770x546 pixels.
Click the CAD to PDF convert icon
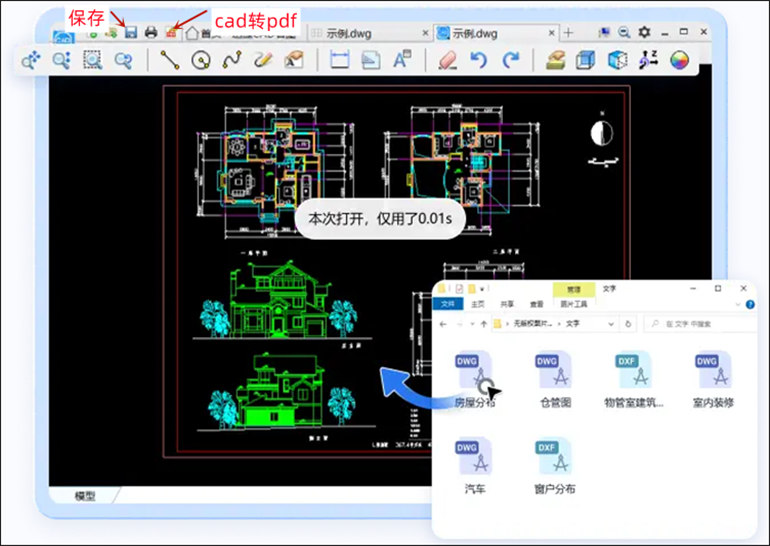coord(171,32)
